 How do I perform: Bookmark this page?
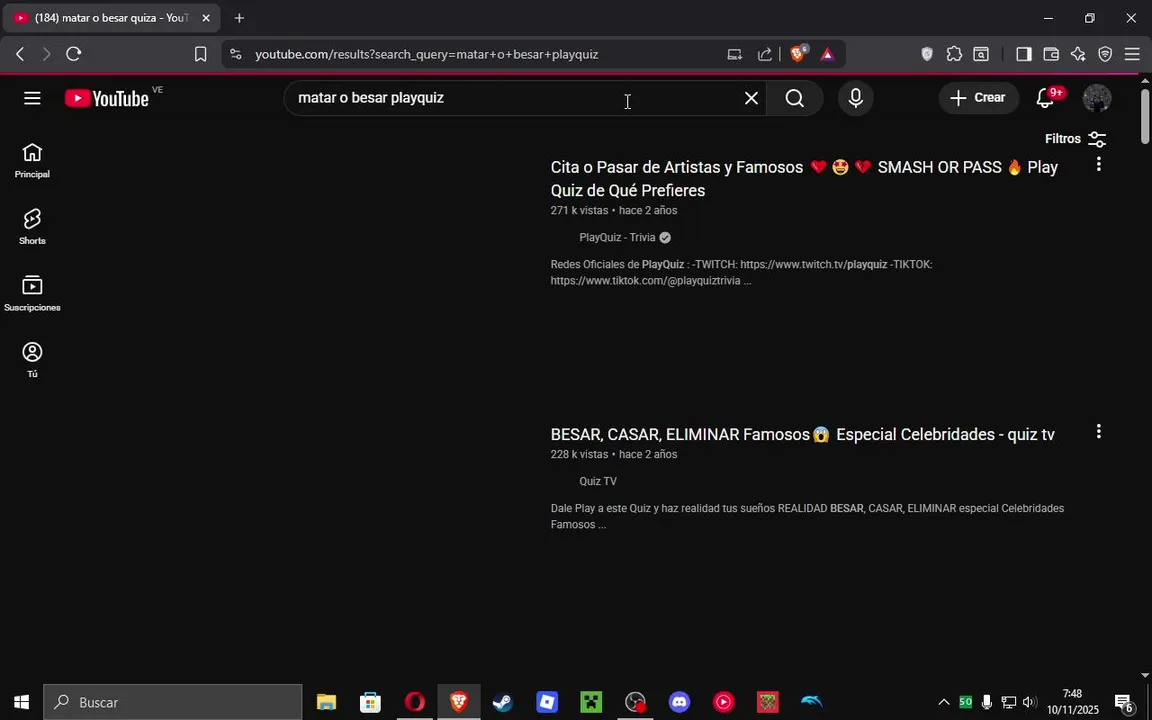pyautogui.click(x=200, y=54)
